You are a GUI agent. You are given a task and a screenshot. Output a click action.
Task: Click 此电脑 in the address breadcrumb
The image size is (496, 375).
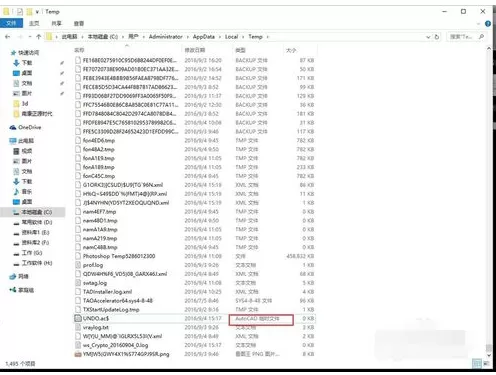point(69,37)
